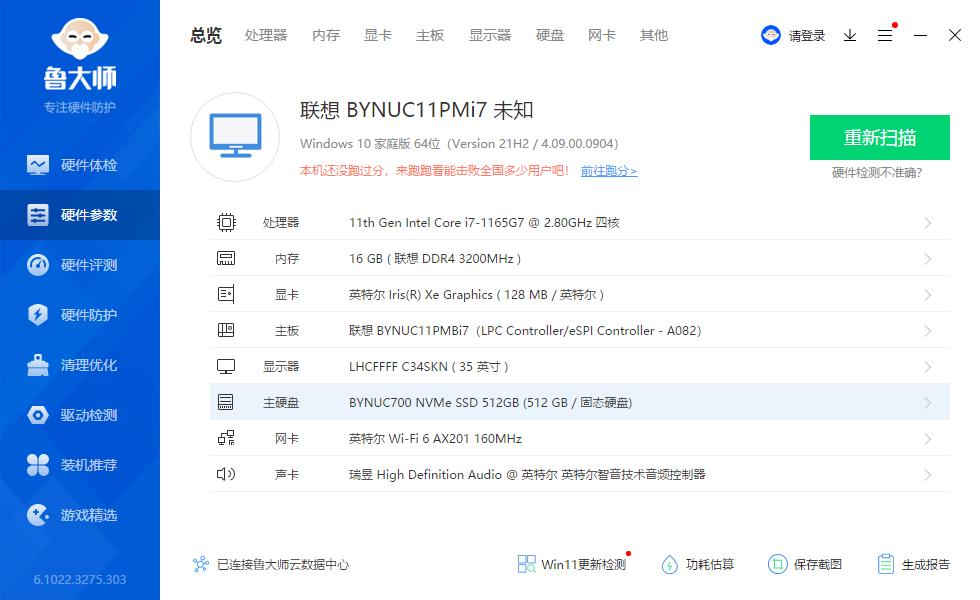The width and height of the screenshot is (980, 600).
Task: Click the green 重新扫描 rescan button
Action: coord(879,137)
